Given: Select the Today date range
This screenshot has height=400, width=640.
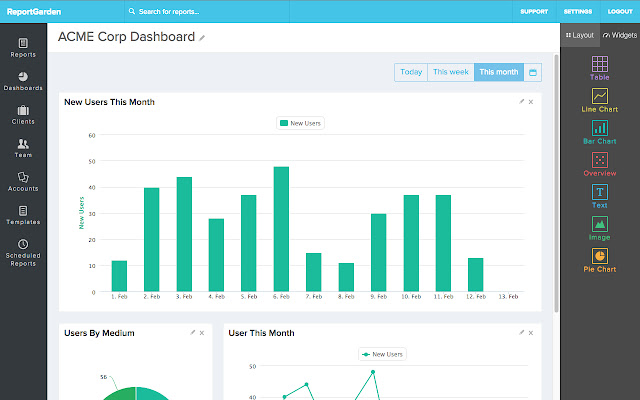Looking at the screenshot, I should (410, 72).
